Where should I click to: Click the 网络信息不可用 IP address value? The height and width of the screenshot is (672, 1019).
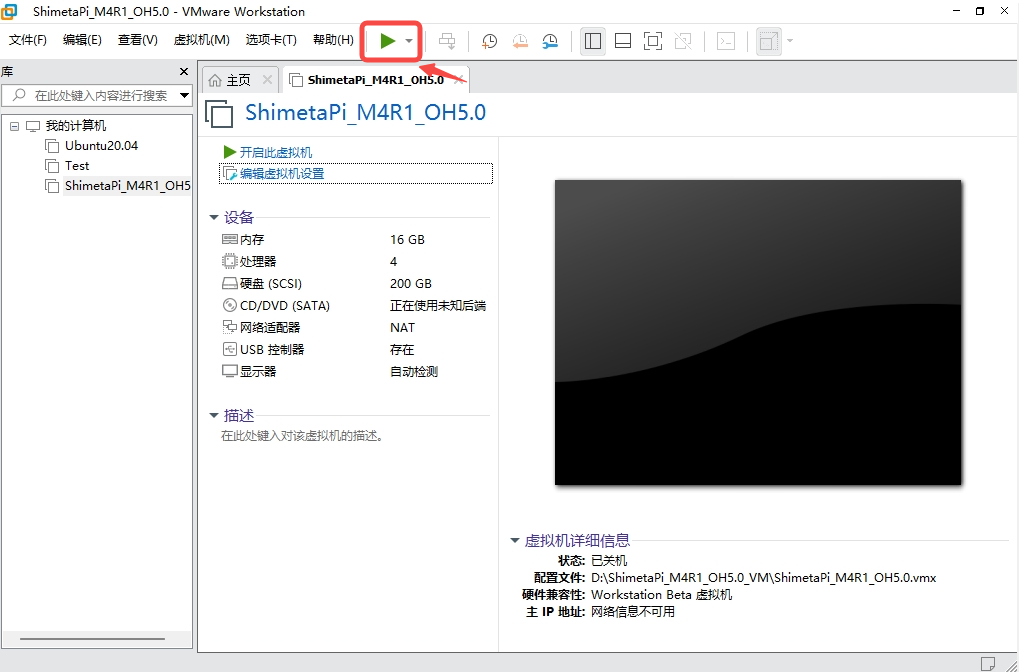pos(633,612)
